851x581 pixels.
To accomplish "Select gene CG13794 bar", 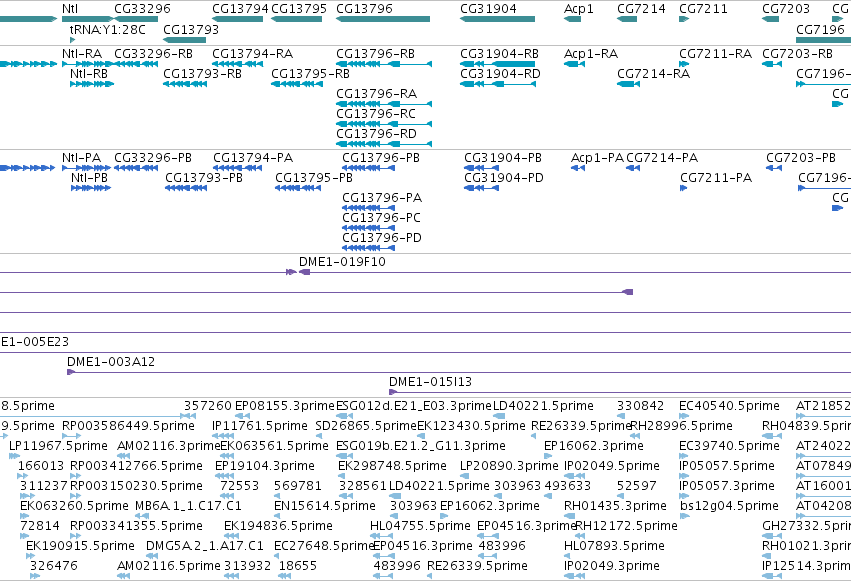I will pos(237,19).
